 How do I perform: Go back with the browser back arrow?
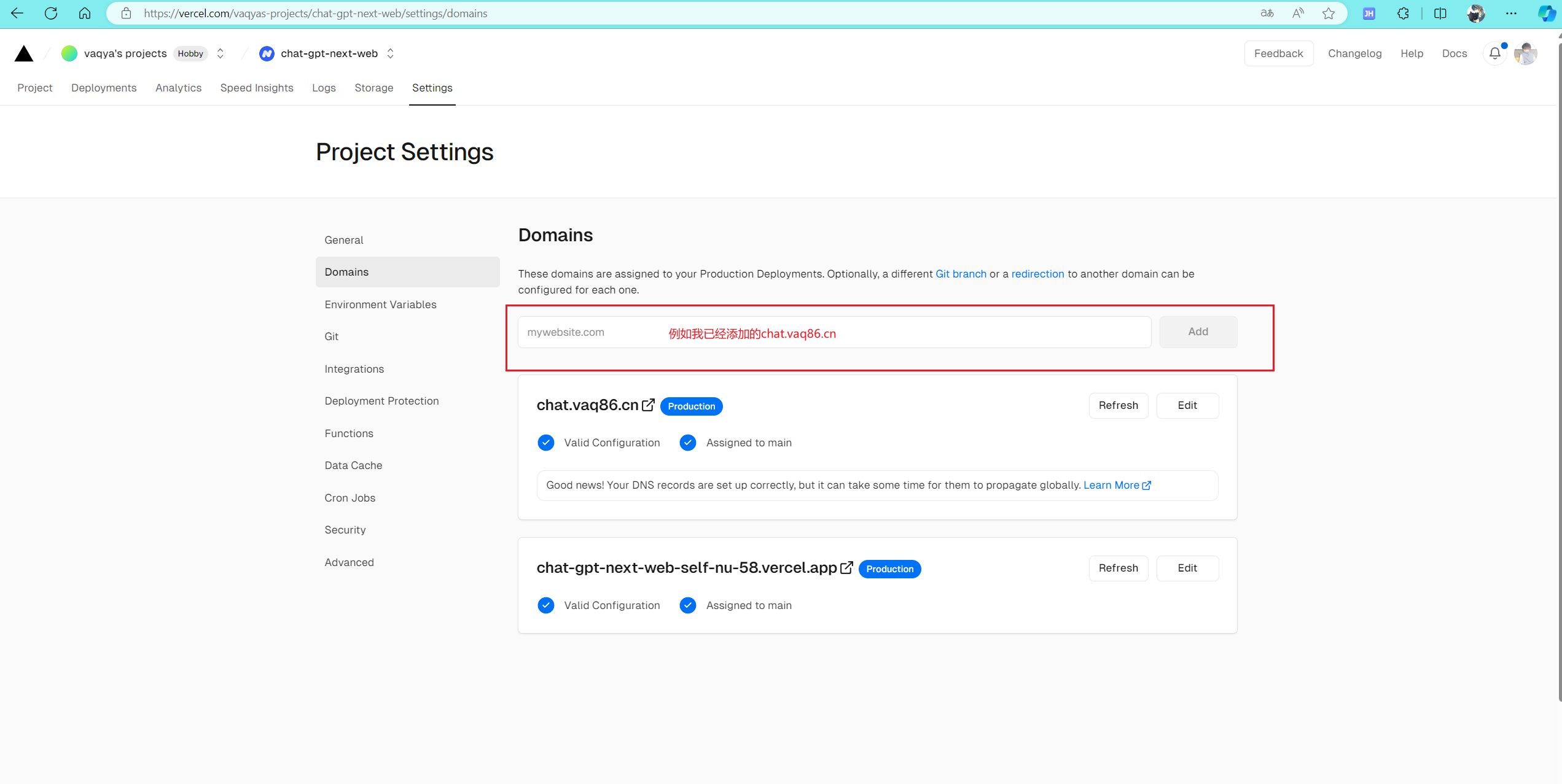coord(17,13)
